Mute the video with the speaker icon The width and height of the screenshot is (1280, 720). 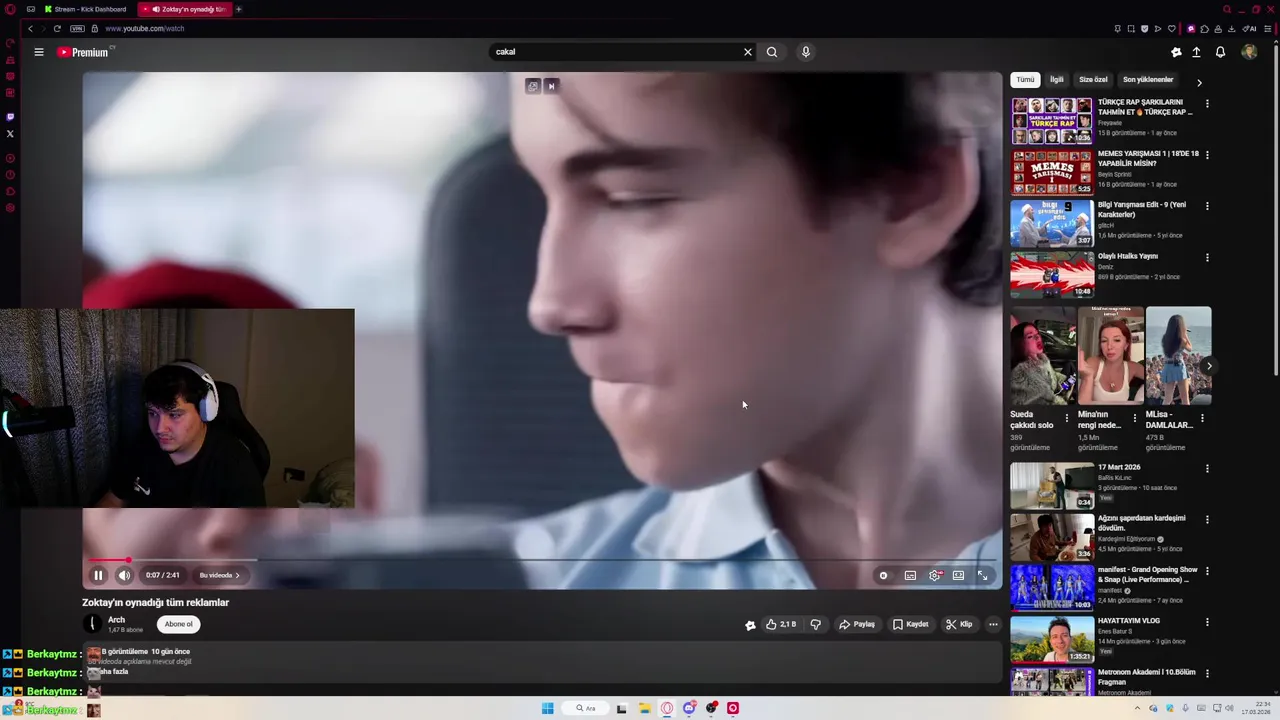[124, 575]
